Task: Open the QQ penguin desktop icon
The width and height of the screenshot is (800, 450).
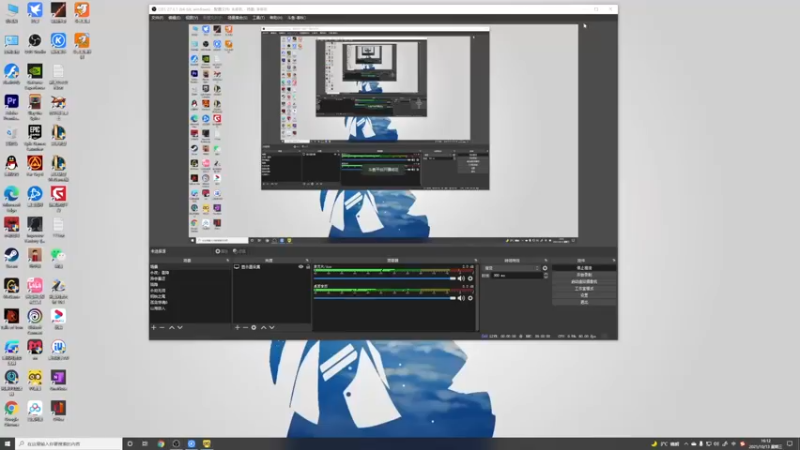Action: click(x=11, y=166)
